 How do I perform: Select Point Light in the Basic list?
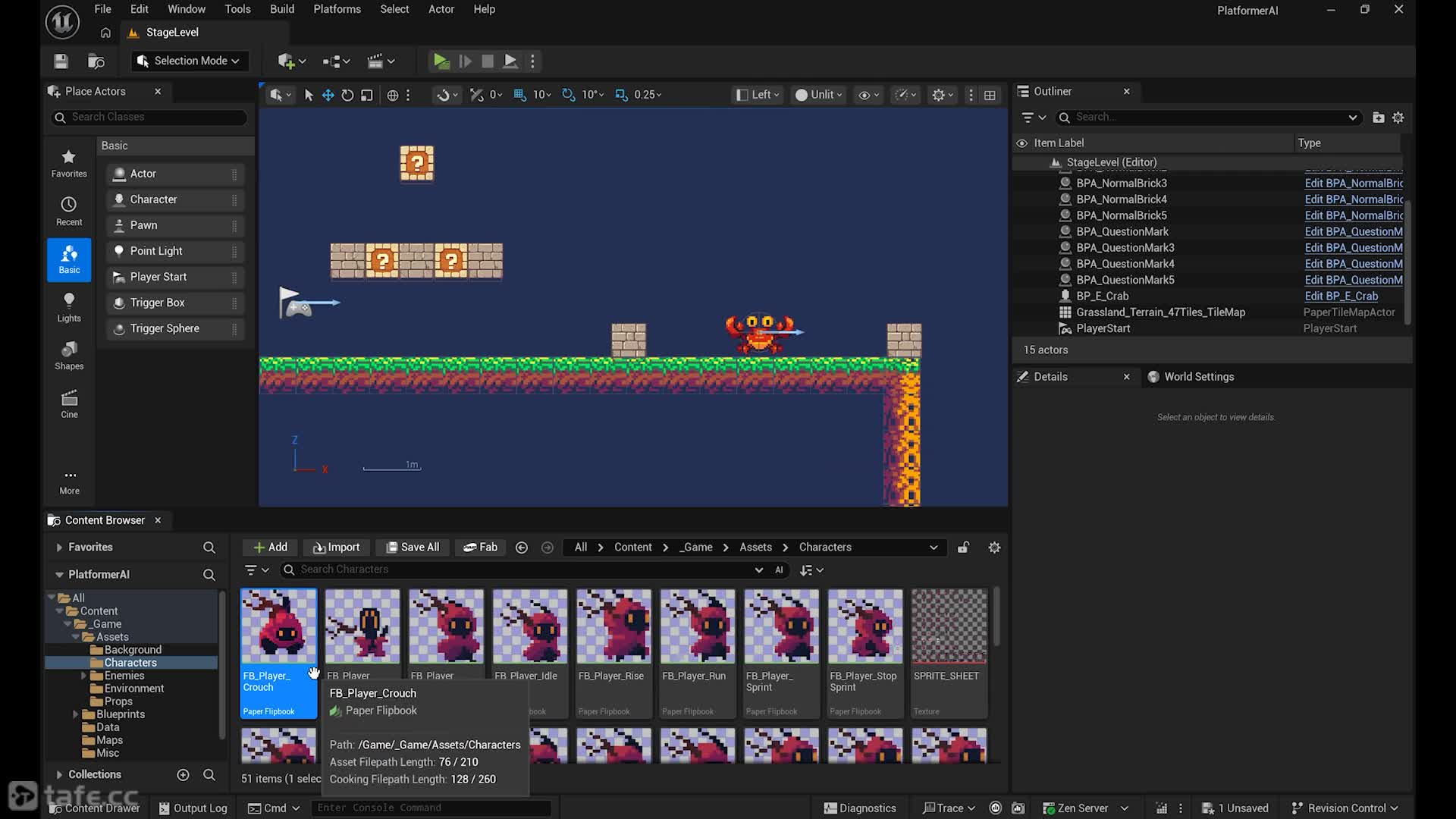pyautogui.click(x=175, y=251)
